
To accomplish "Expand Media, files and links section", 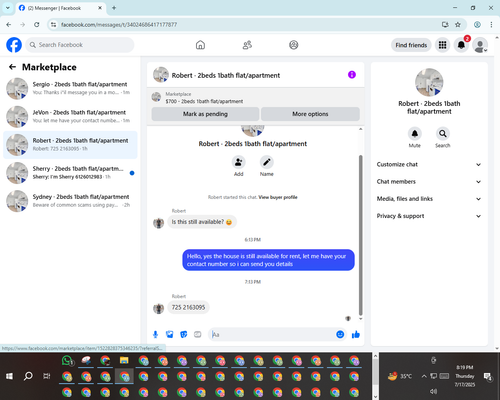I will [429, 199].
